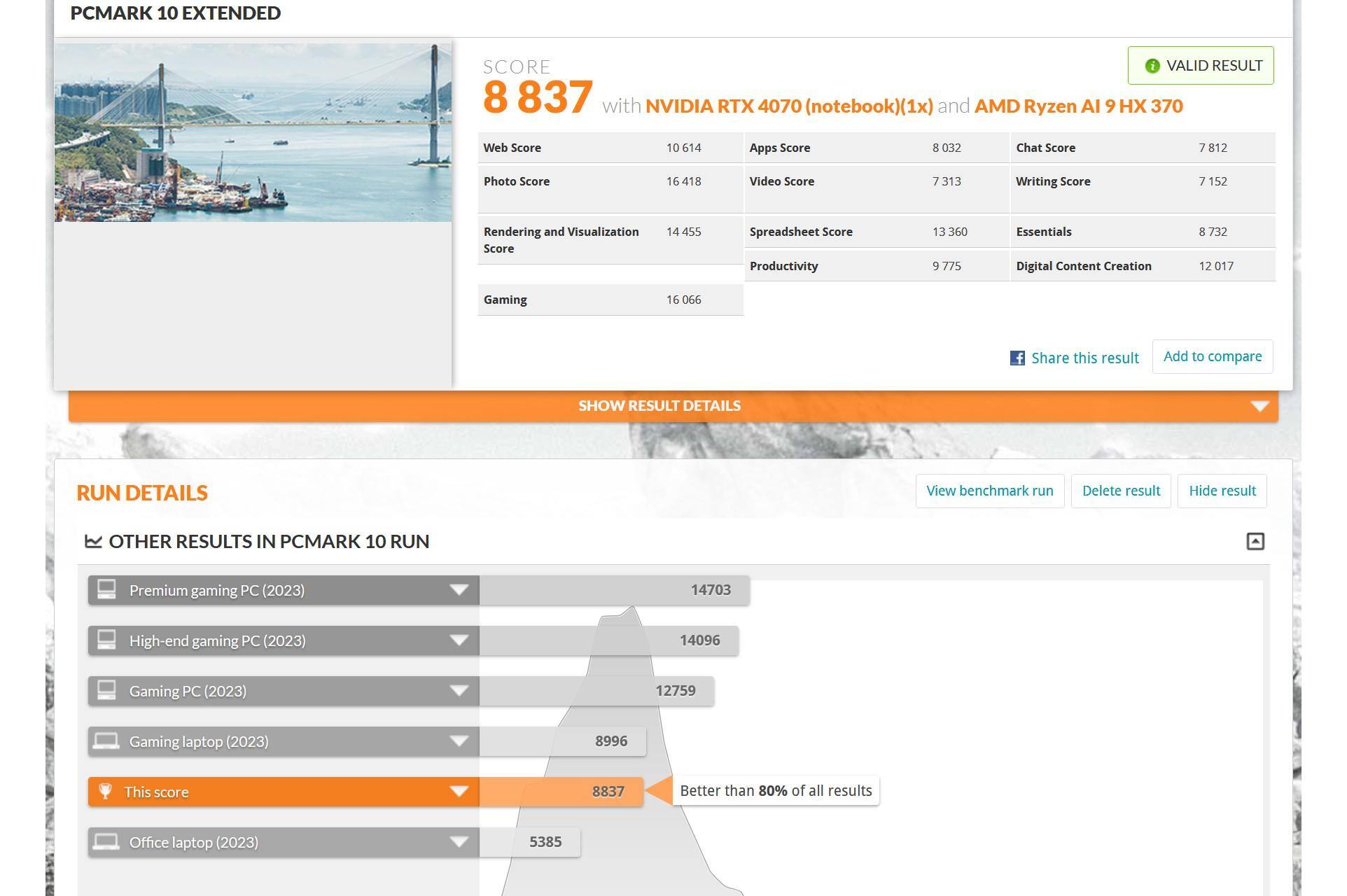Click the overall score 8 837
Screen dimensions: 1347x896
pos(538,97)
